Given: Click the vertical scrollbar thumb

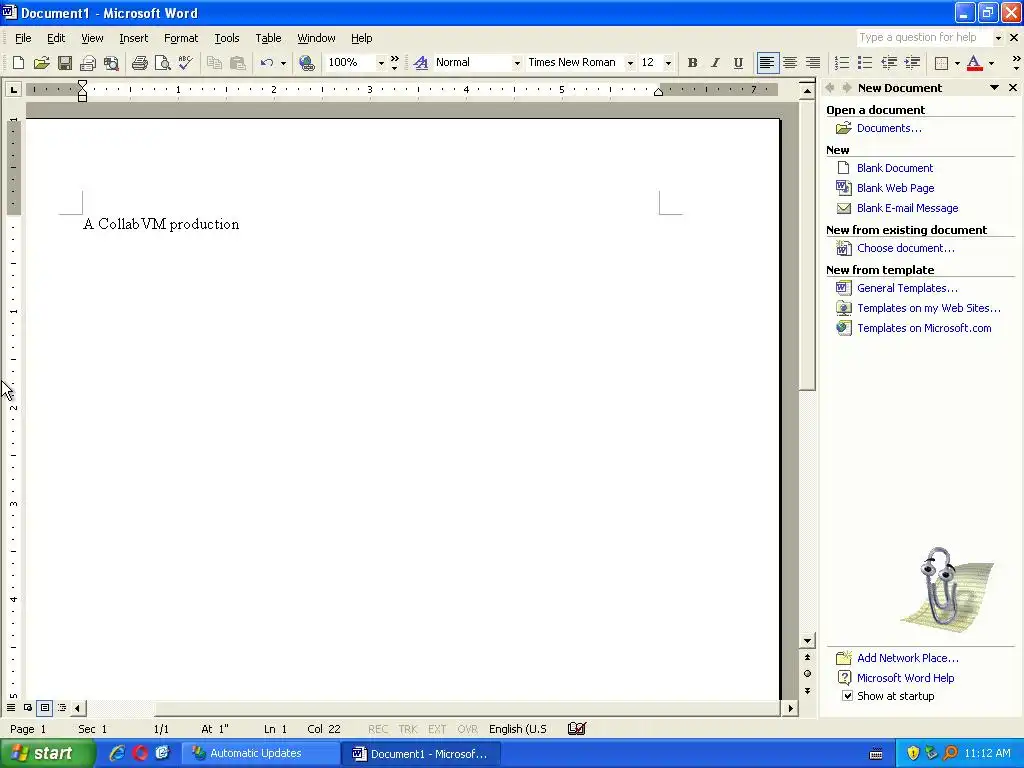Looking at the screenshot, I should click(x=807, y=244).
